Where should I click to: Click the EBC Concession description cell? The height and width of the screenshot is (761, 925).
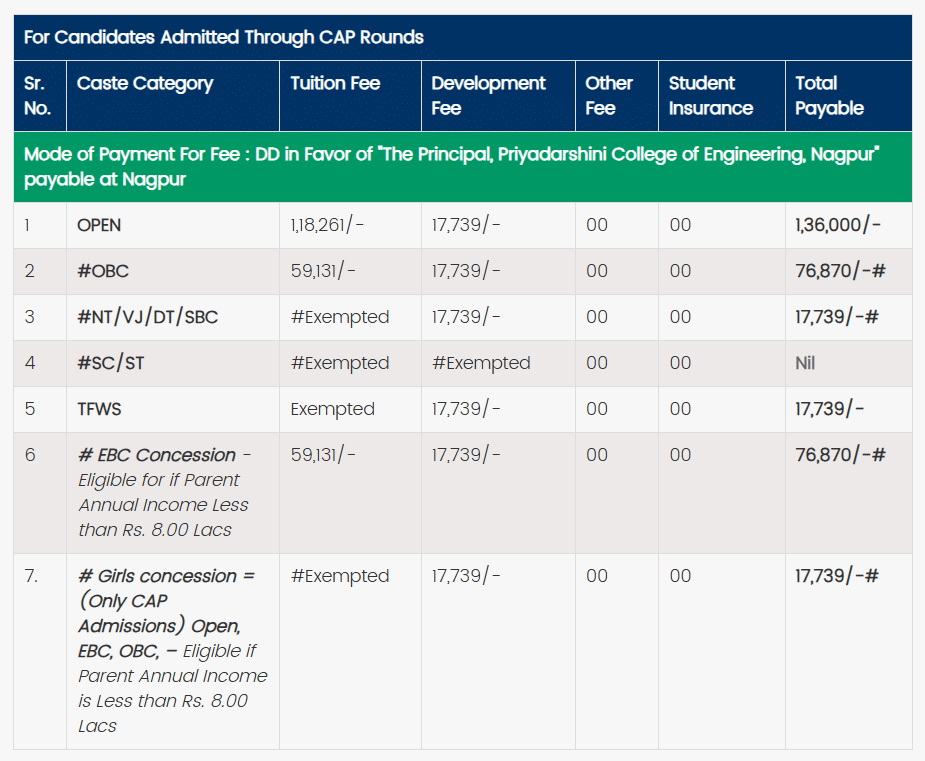163,492
